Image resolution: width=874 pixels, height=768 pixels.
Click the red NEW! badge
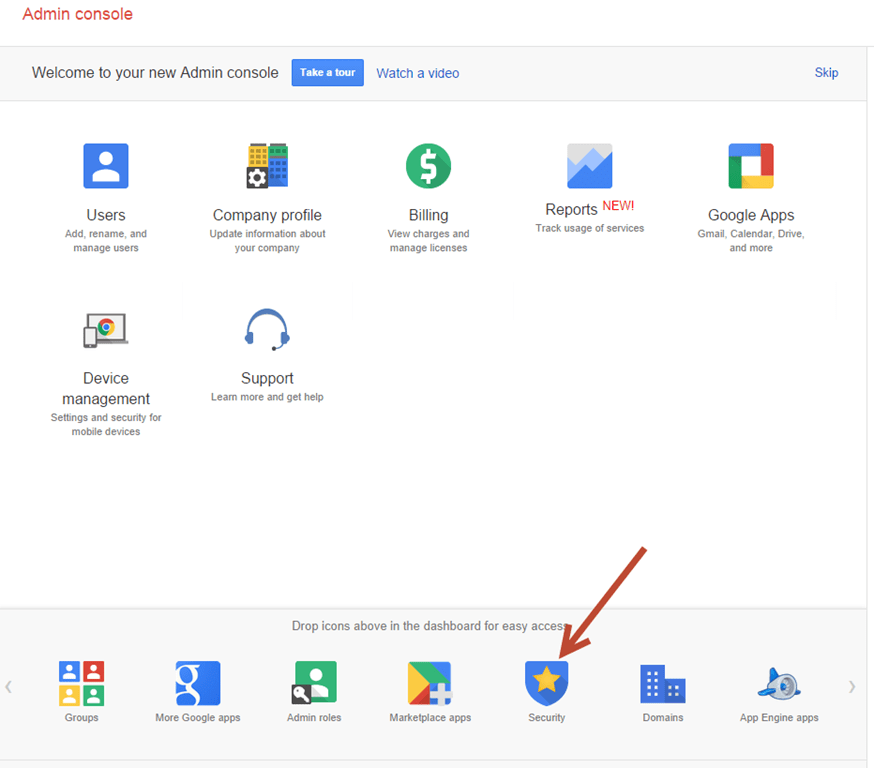[618, 206]
